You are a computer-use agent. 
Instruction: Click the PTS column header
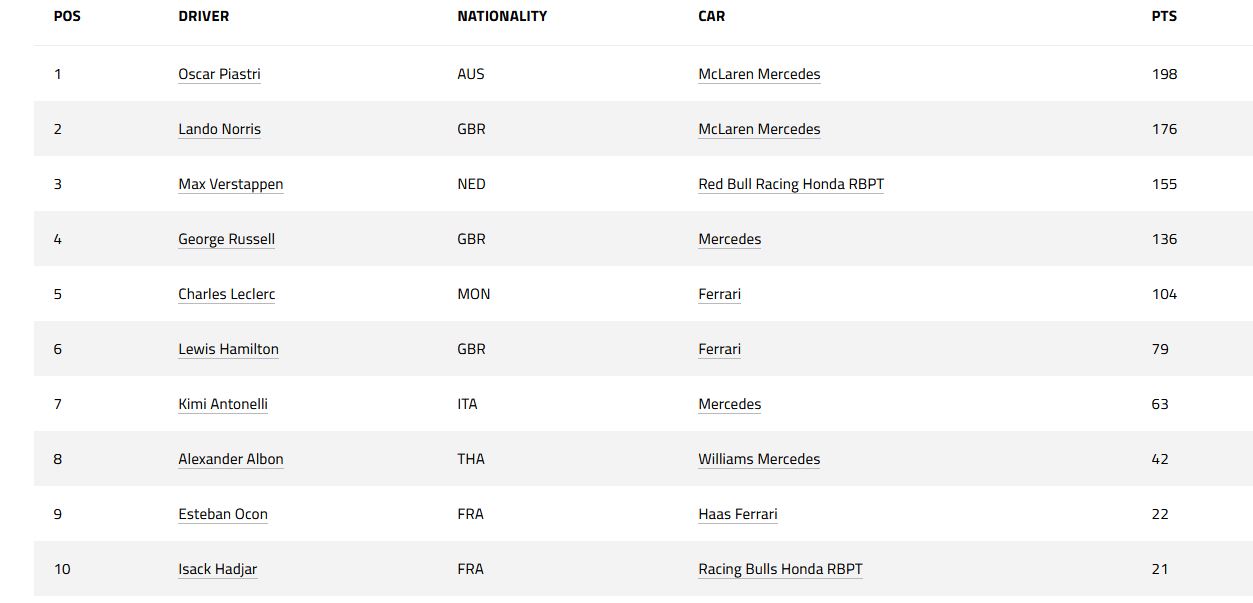coord(1164,17)
